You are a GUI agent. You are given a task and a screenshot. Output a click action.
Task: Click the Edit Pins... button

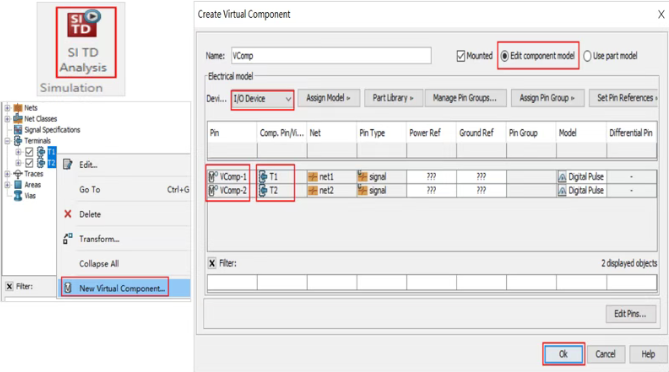pyautogui.click(x=631, y=314)
